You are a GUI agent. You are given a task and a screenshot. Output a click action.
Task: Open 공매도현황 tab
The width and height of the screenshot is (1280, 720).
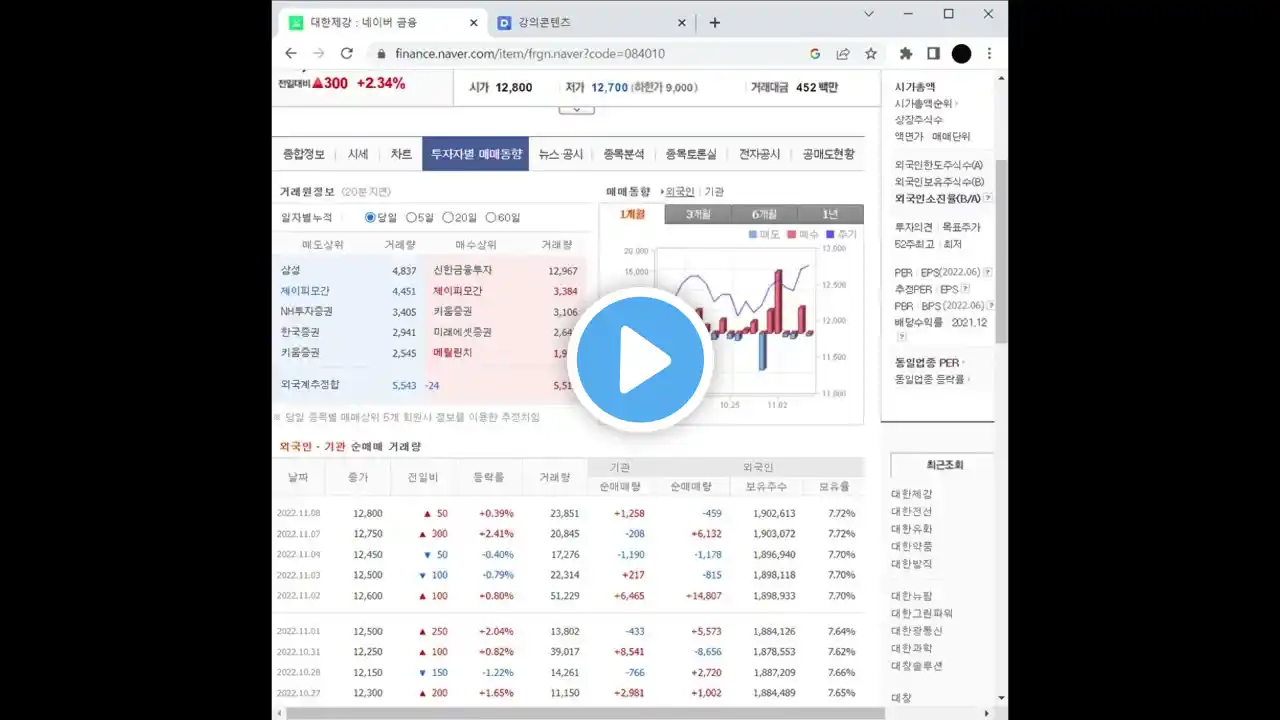(x=828, y=154)
